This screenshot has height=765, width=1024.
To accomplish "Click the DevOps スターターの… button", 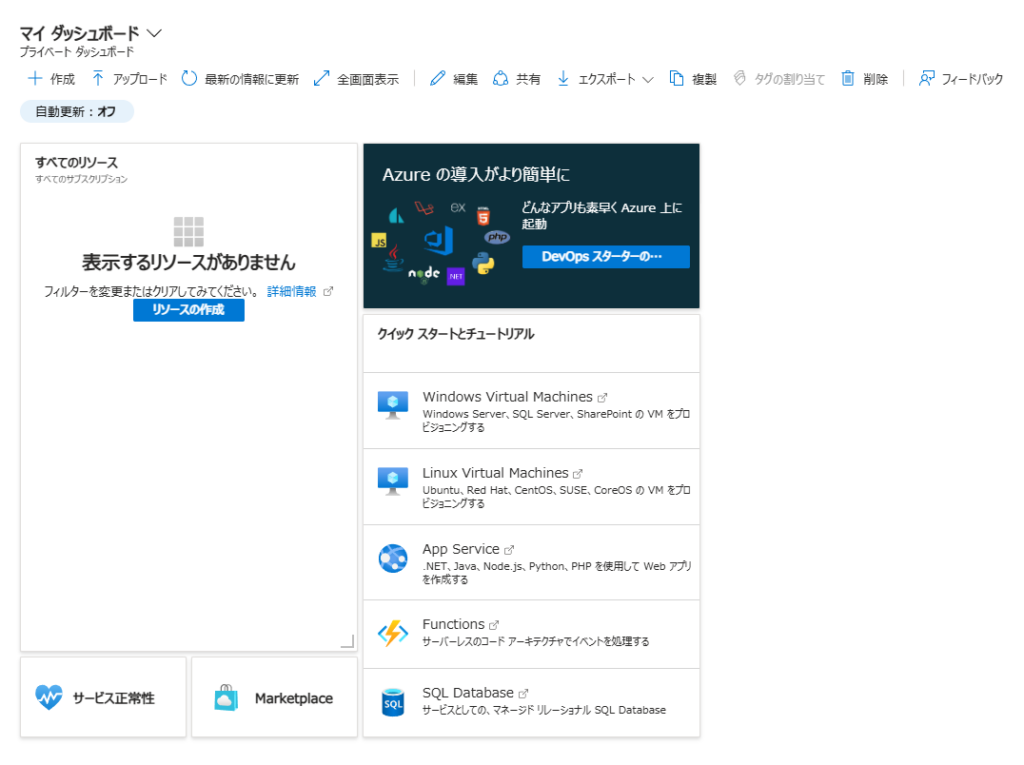I will pyautogui.click(x=605, y=257).
